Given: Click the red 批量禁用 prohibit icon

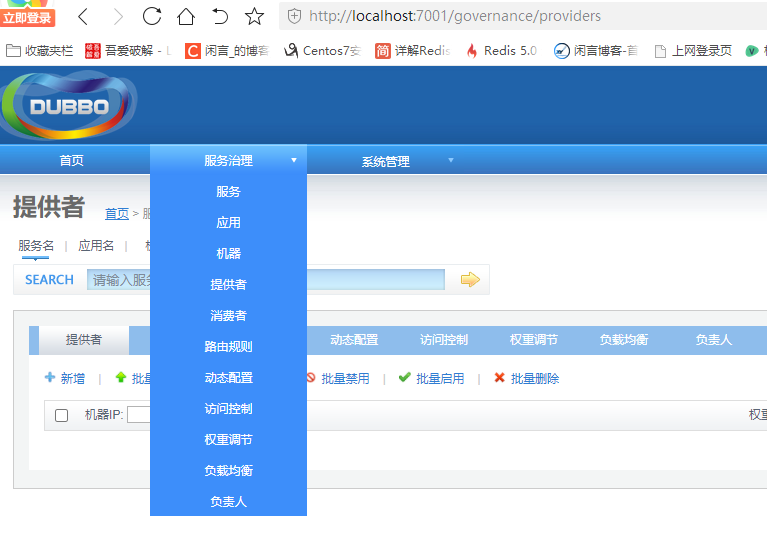Looking at the screenshot, I should click(x=311, y=377).
